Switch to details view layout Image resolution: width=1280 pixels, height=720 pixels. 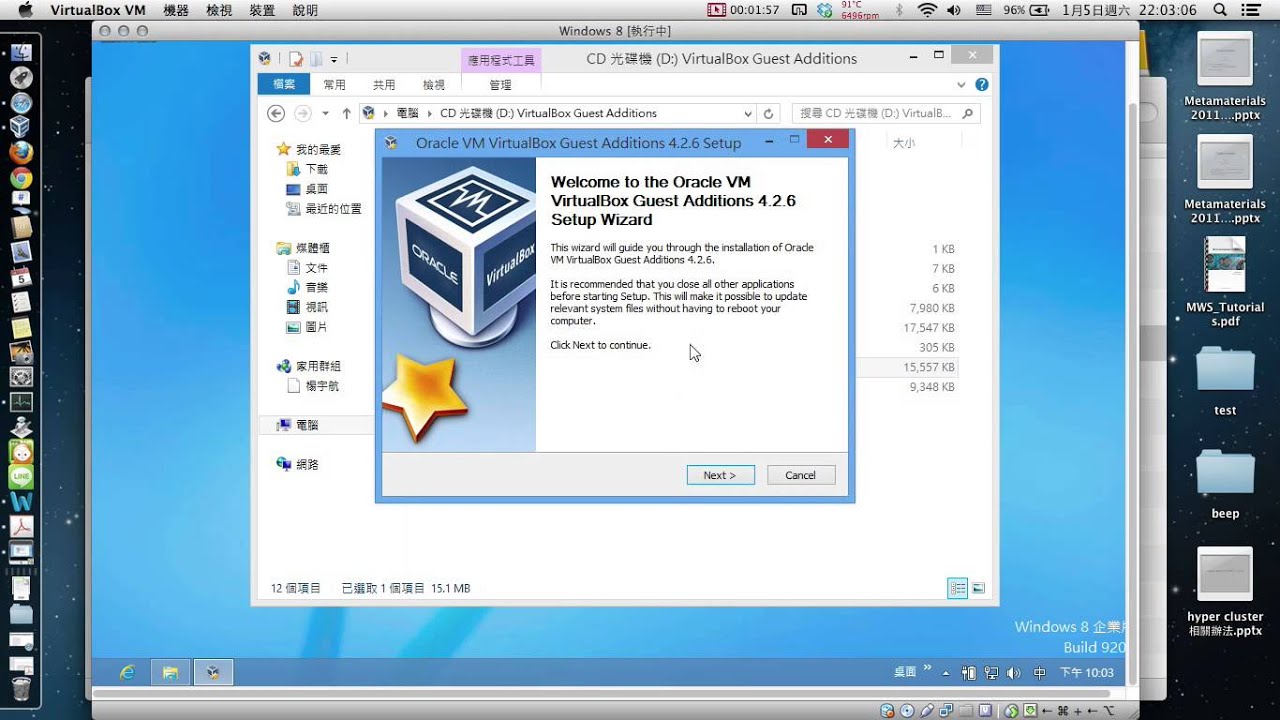click(957, 588)
